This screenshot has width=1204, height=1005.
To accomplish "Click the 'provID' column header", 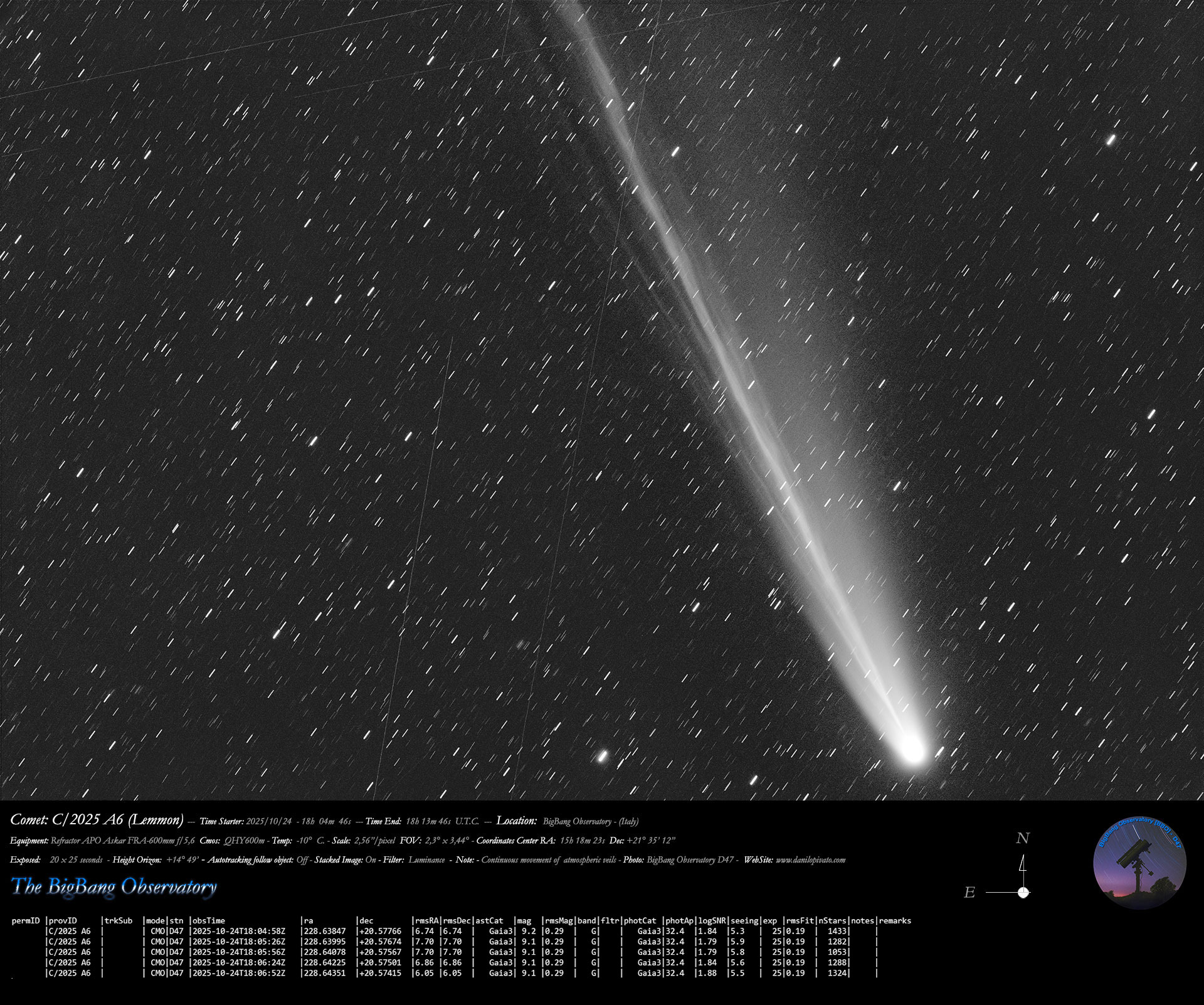I will coord(63,921).
